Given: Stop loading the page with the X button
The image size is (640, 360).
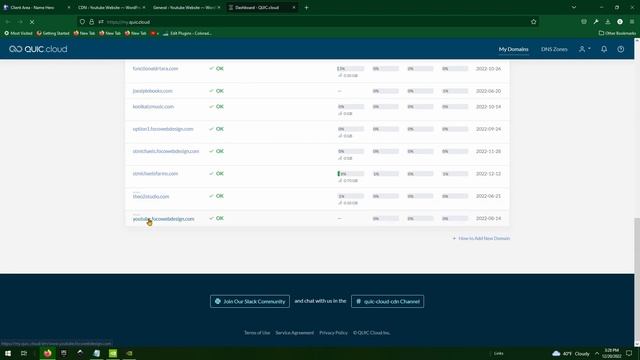Looking at the screenshot, I should pyautogui.click(x=32, y=22).
